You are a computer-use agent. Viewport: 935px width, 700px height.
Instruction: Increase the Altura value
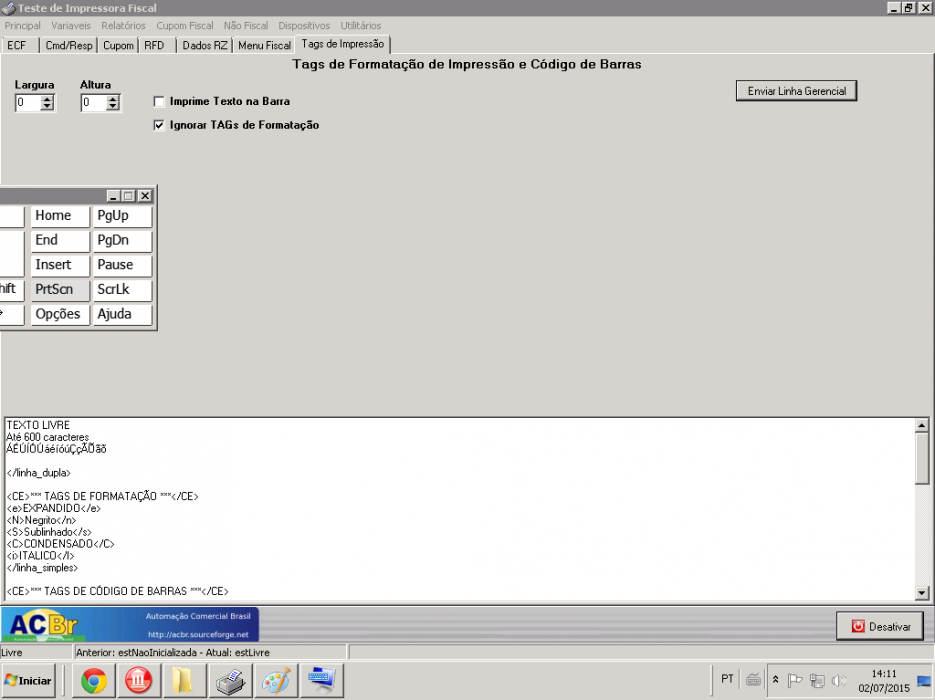coord(113,99)
